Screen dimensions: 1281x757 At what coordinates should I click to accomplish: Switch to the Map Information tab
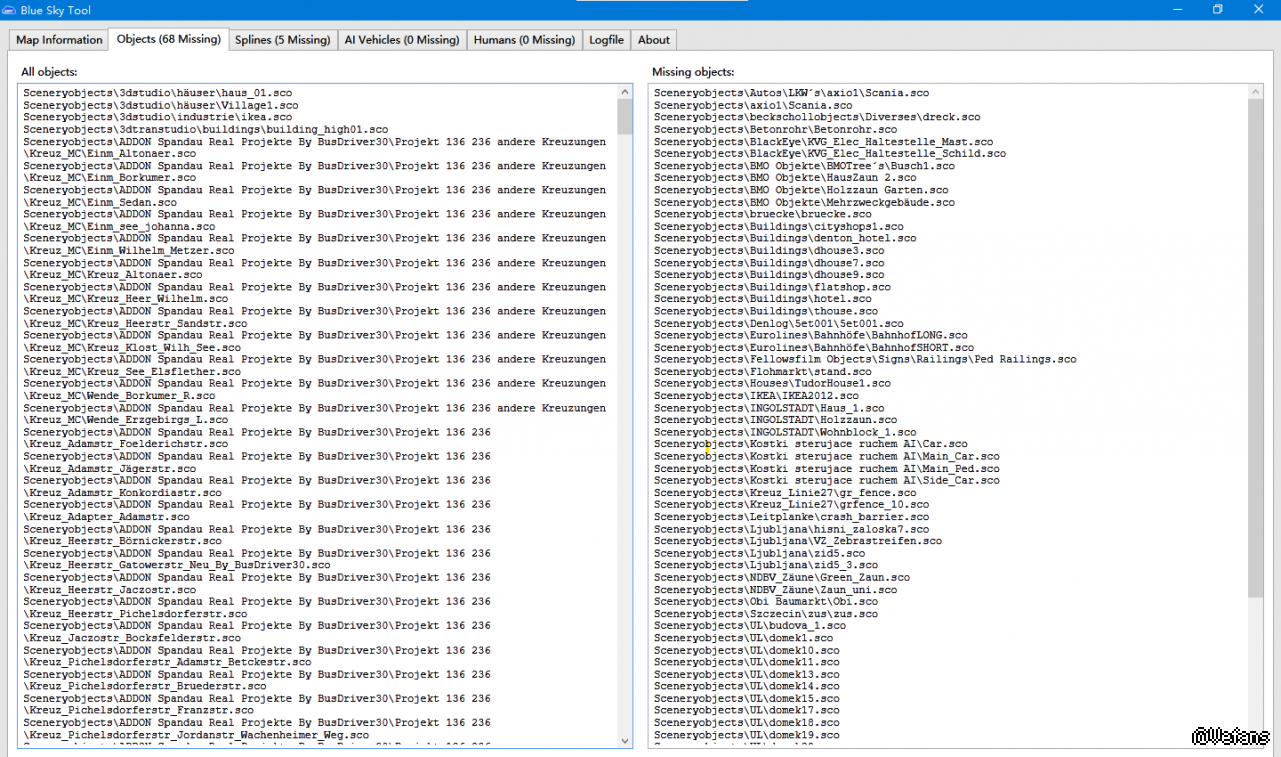[x=59, y=40]
